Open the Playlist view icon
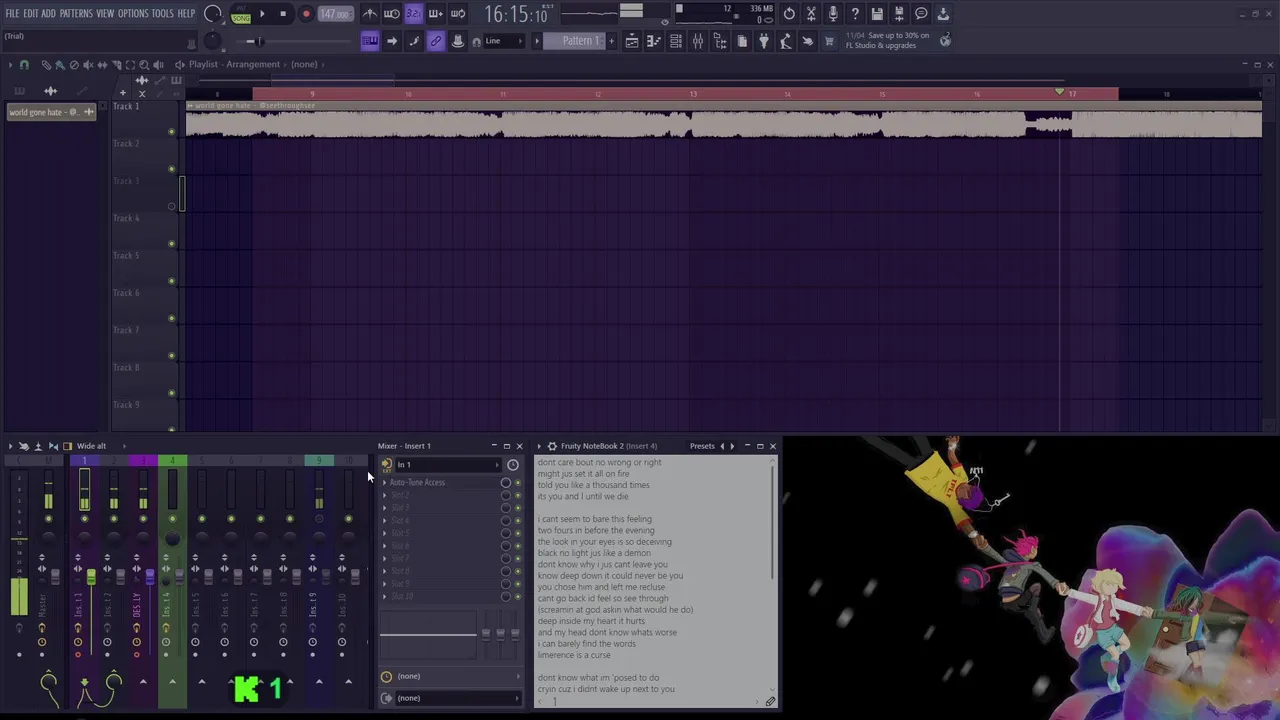 [632, 41]
